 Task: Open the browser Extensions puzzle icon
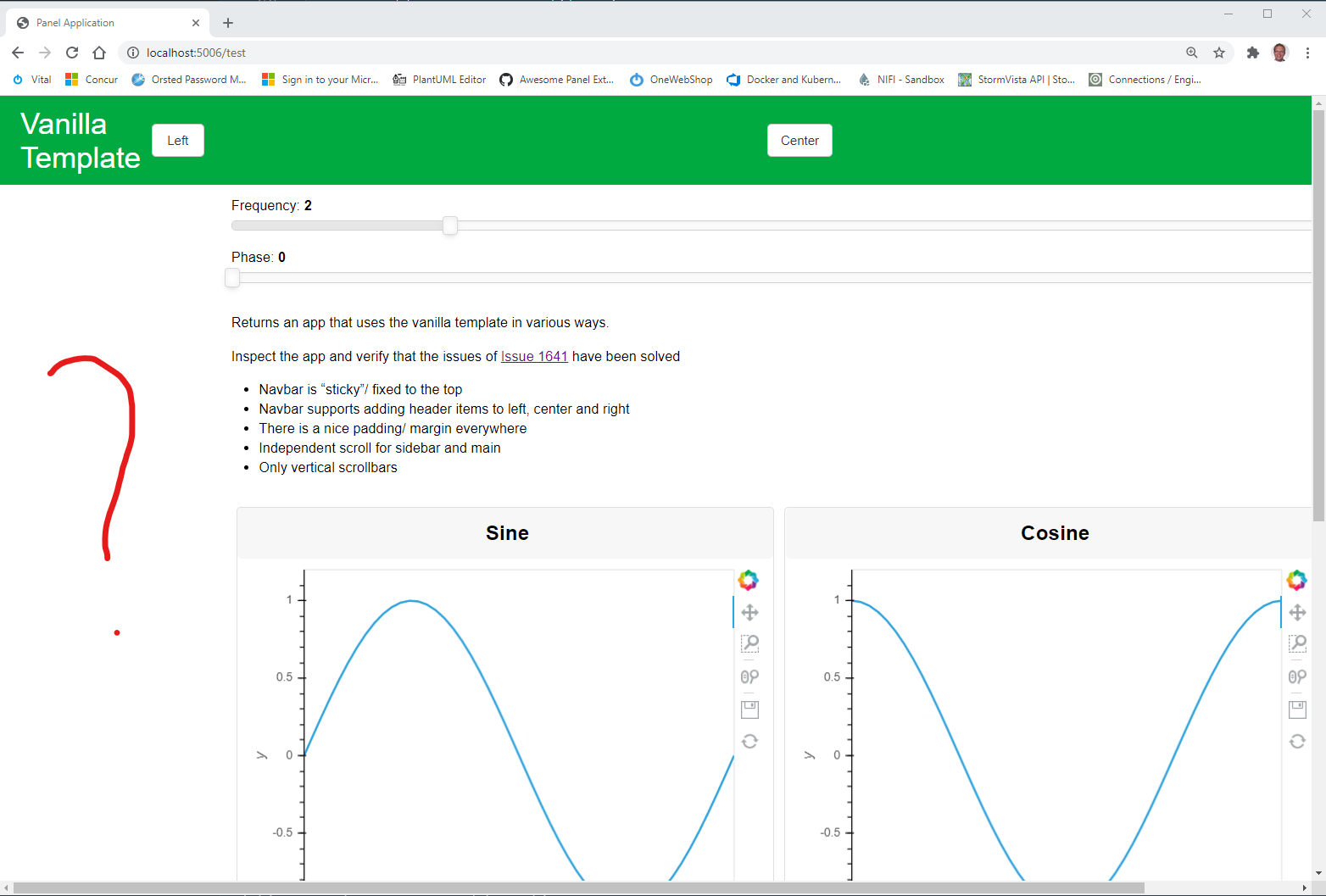click(x=1253, y=52)
